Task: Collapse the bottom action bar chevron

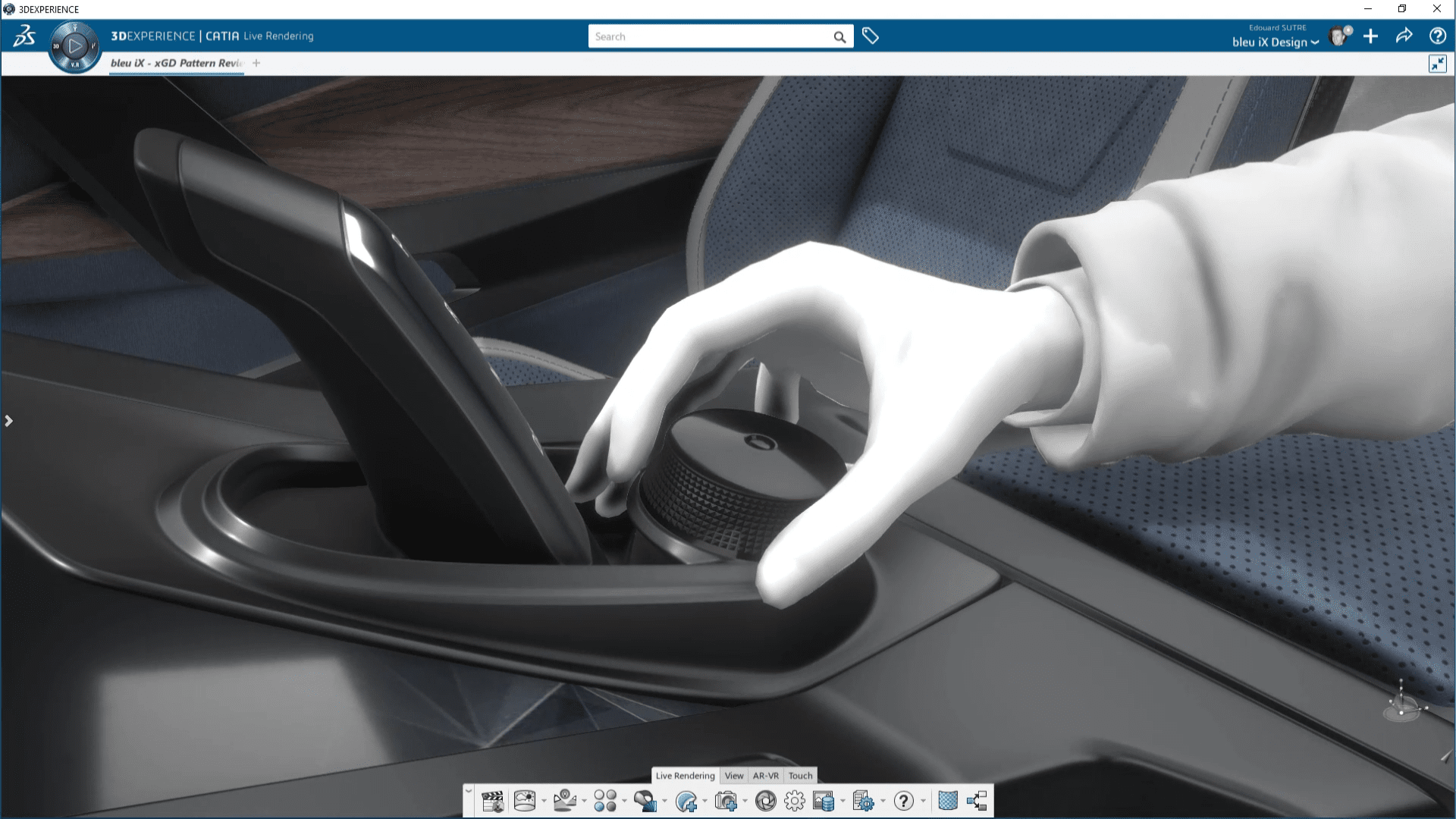Action: coord(469,791)
